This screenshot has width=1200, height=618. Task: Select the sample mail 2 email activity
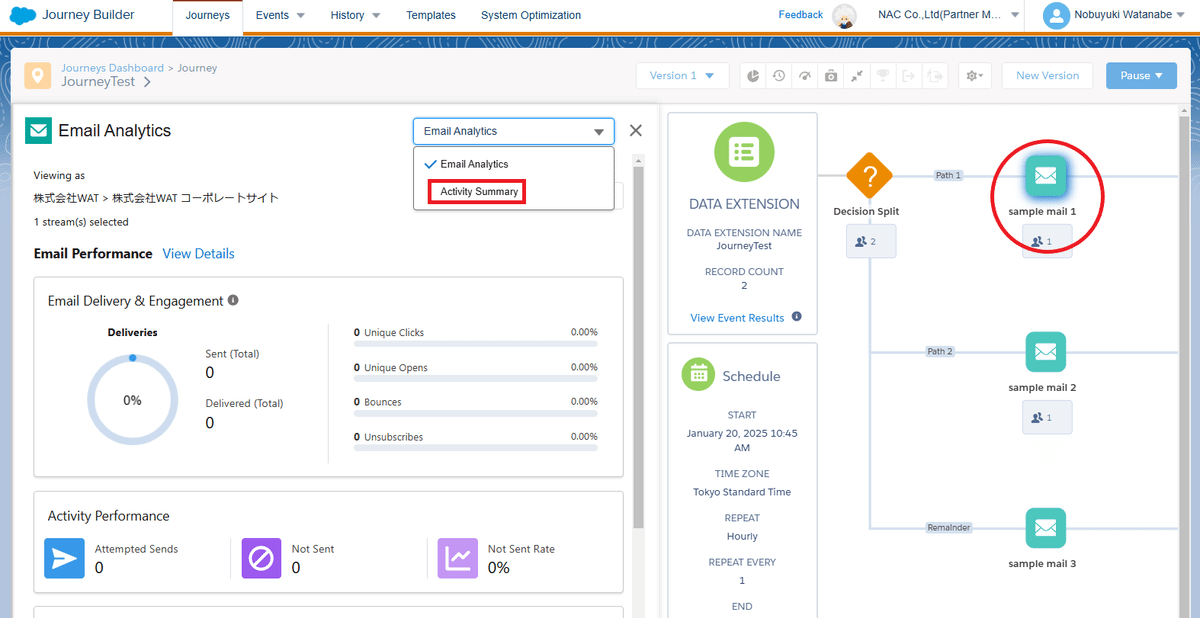coord(1045,352)
